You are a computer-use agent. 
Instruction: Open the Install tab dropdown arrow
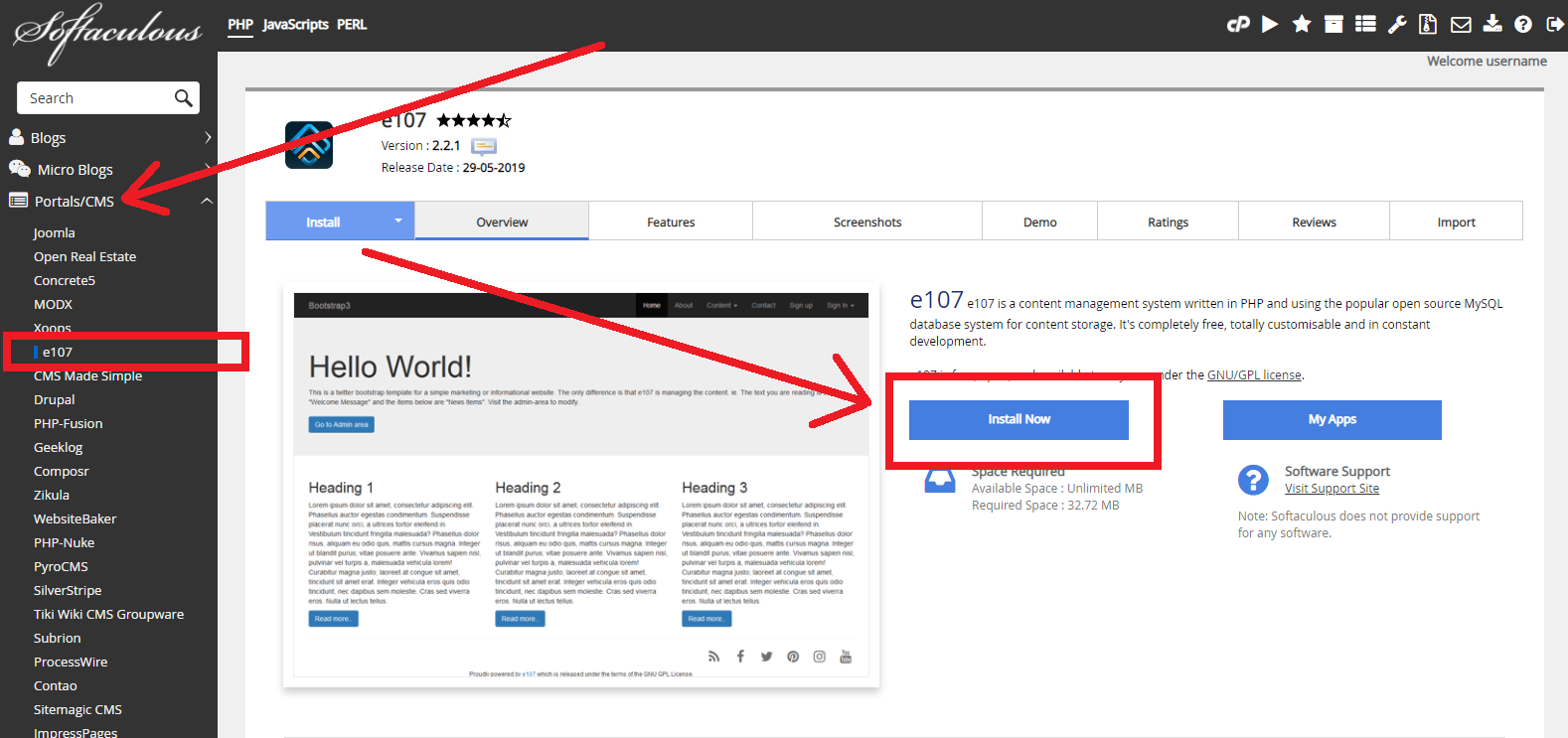pyautogui.click(x=398, y=221)
